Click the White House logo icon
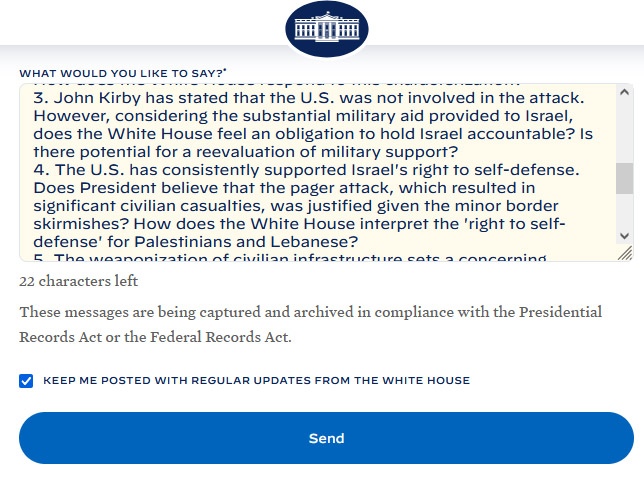644x482 pixels. [x=327, y=28]
